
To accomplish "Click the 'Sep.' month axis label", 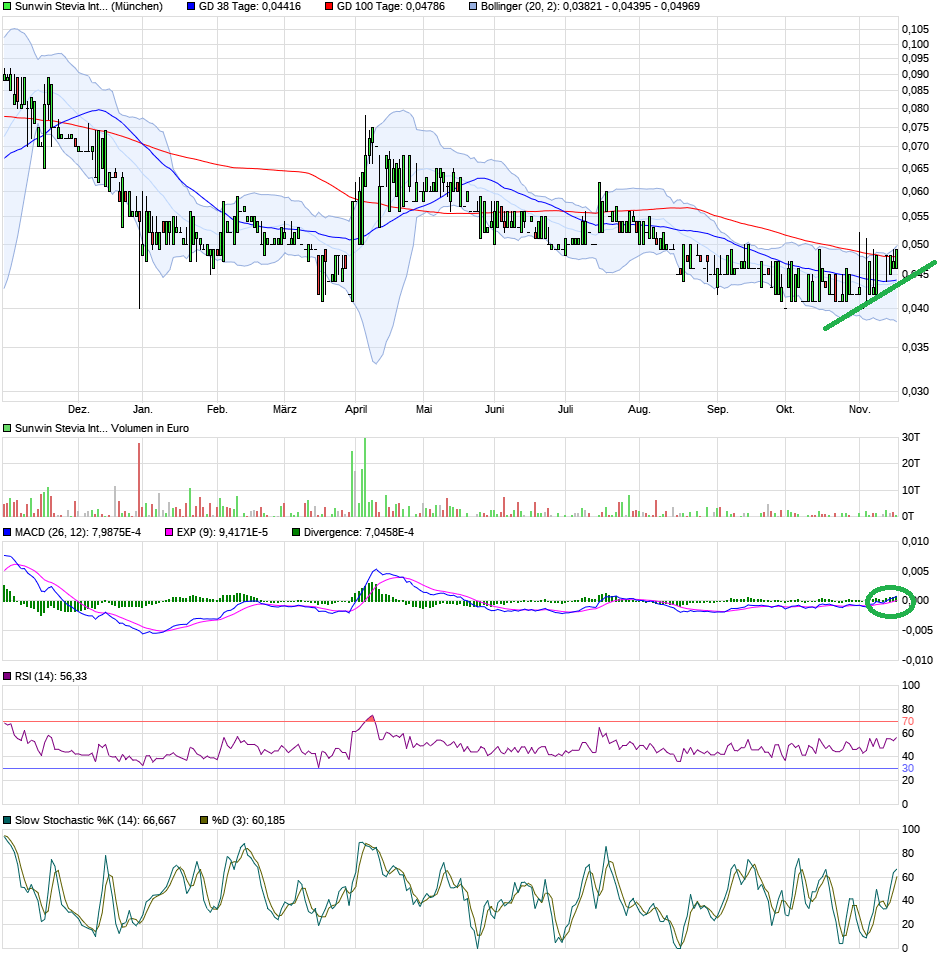I will click(x=718, y=409).
